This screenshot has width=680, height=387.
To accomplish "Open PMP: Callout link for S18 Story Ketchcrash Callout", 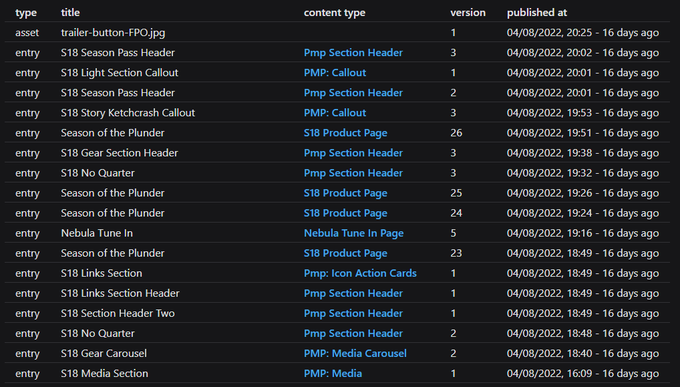I will [335, 113].
